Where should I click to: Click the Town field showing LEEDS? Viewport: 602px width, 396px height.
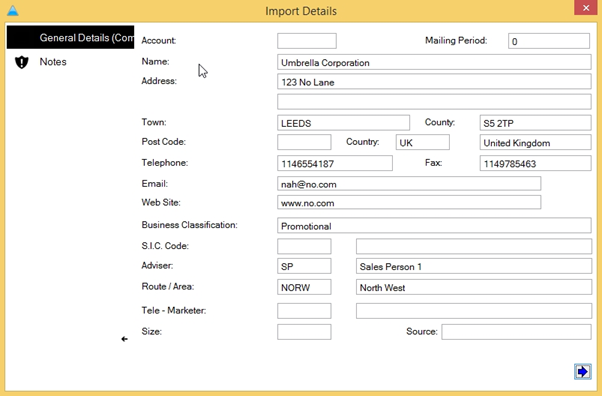(x=343, y=123)
